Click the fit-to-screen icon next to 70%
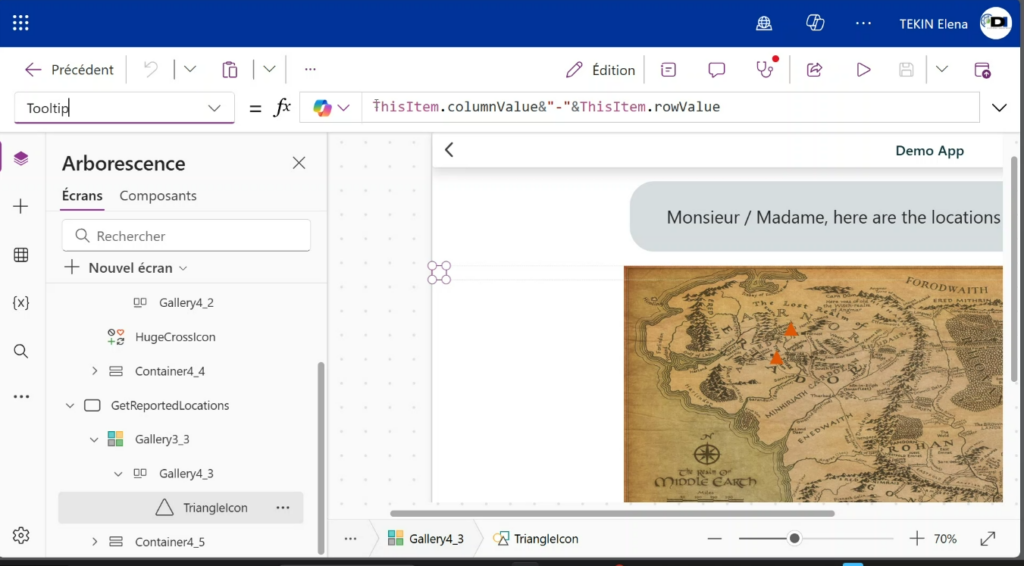This screenshot has width=1024, height=566. pyautogui.click(x=988, y=538)
